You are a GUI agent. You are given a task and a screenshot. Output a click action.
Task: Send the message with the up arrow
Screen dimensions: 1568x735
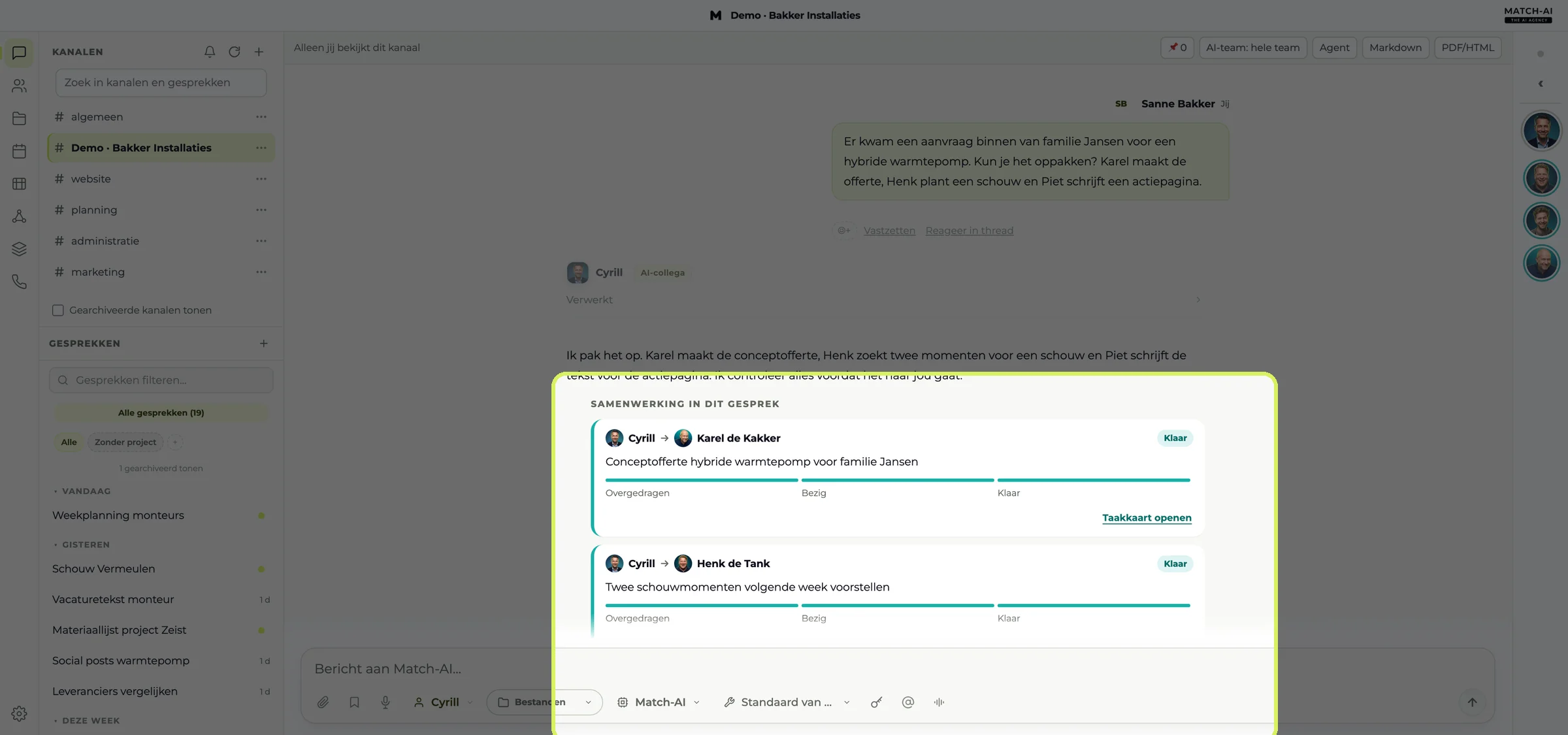1472,702
